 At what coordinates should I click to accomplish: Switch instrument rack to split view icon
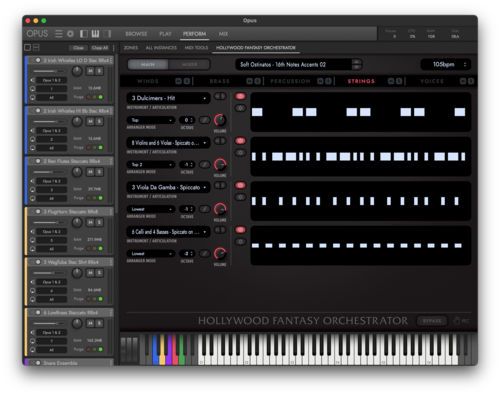[x=36, y=48]
